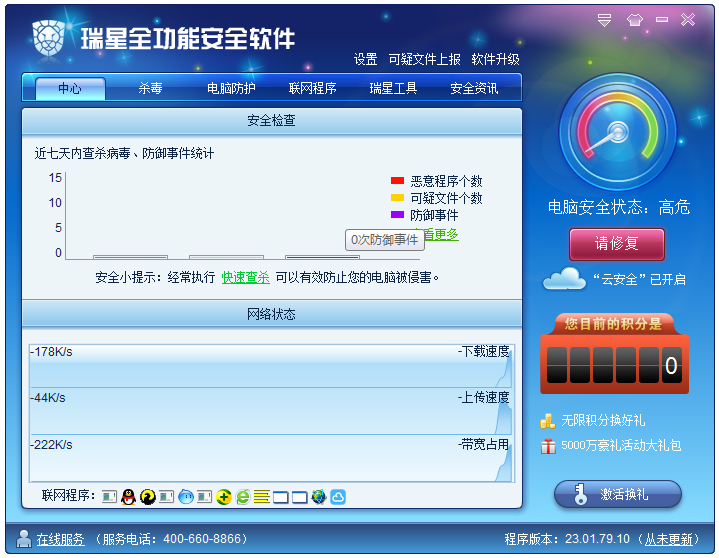Open the 快速查杀 quick scan link
Viewport: 719px width, 558px height.
[x=245, y=277]
